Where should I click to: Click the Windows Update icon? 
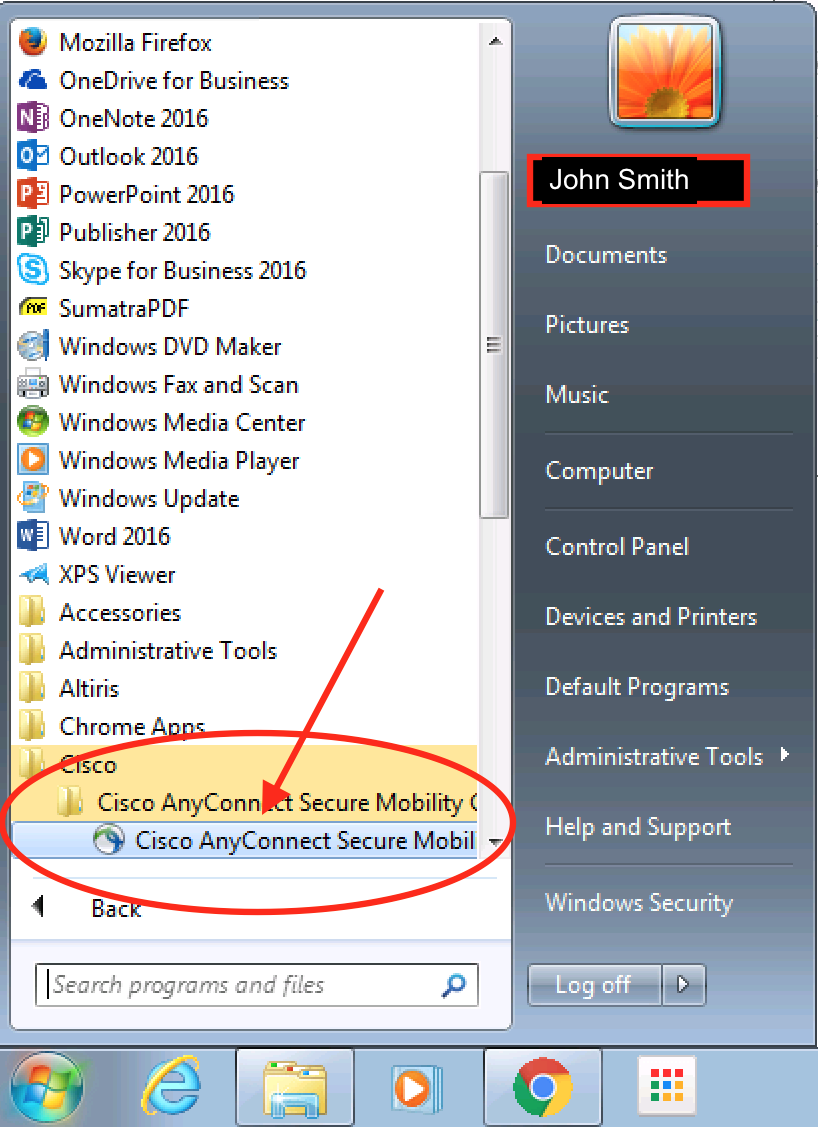tap(32, 498)
